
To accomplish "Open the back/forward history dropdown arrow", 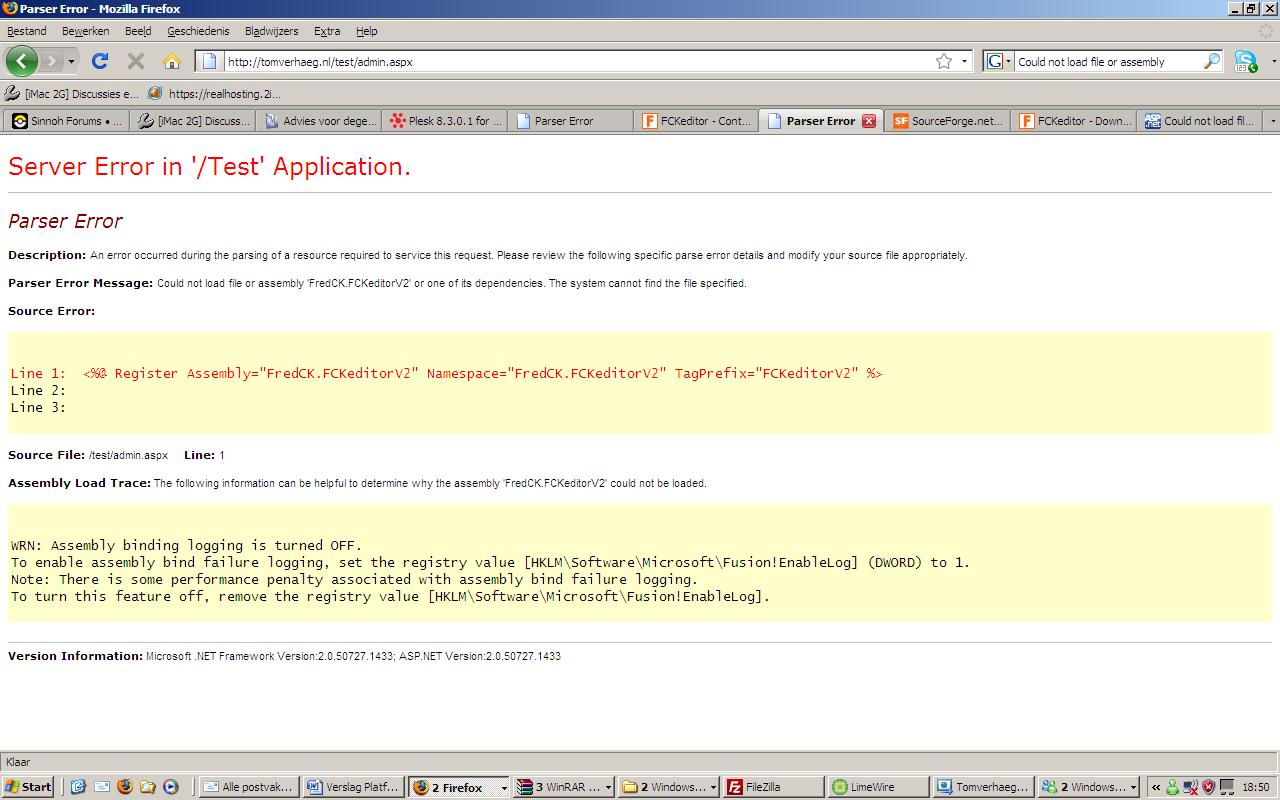I will pos(71,62).
